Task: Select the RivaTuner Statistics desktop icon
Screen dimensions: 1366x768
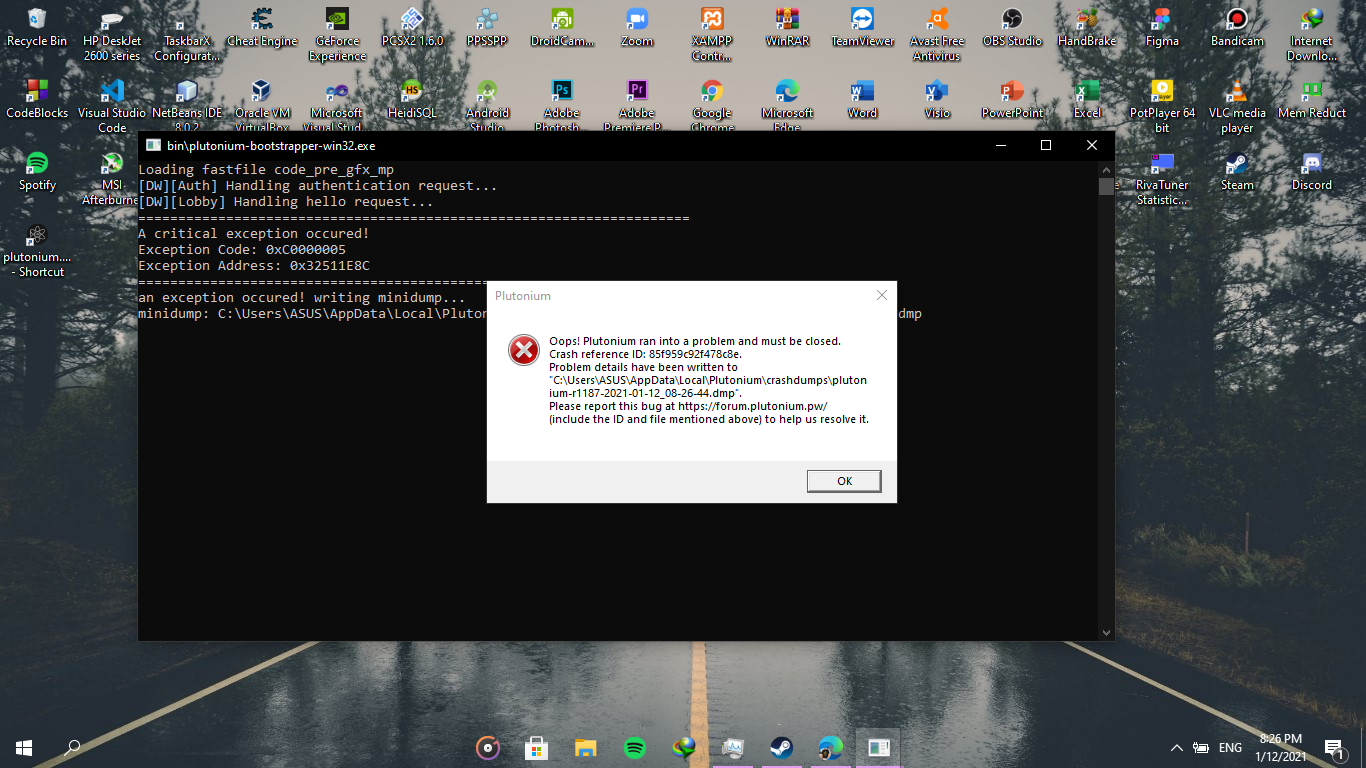Action: click(x=1162, y=178)
